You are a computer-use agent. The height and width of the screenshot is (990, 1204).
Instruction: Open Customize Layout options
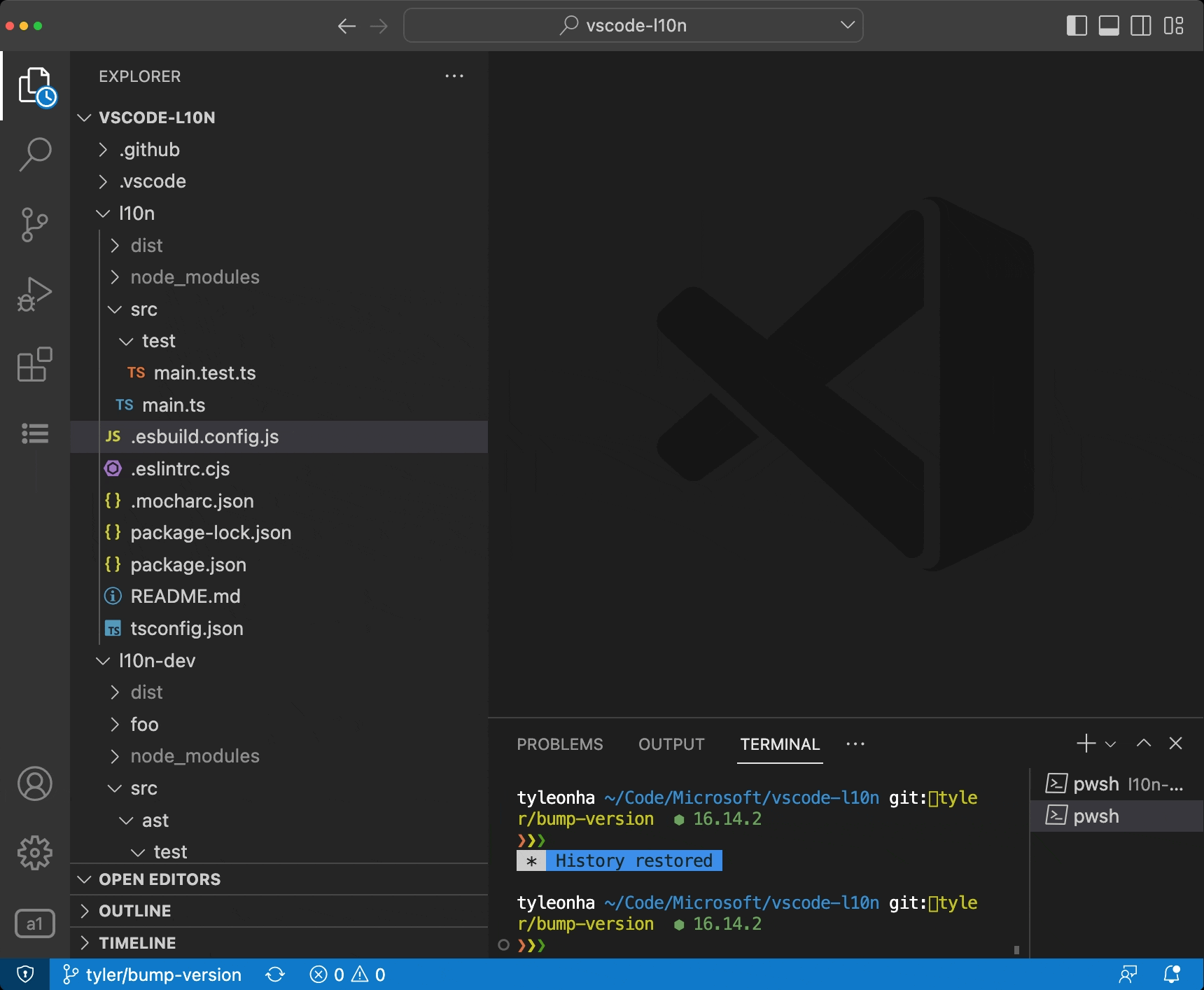click(1174, 26)
